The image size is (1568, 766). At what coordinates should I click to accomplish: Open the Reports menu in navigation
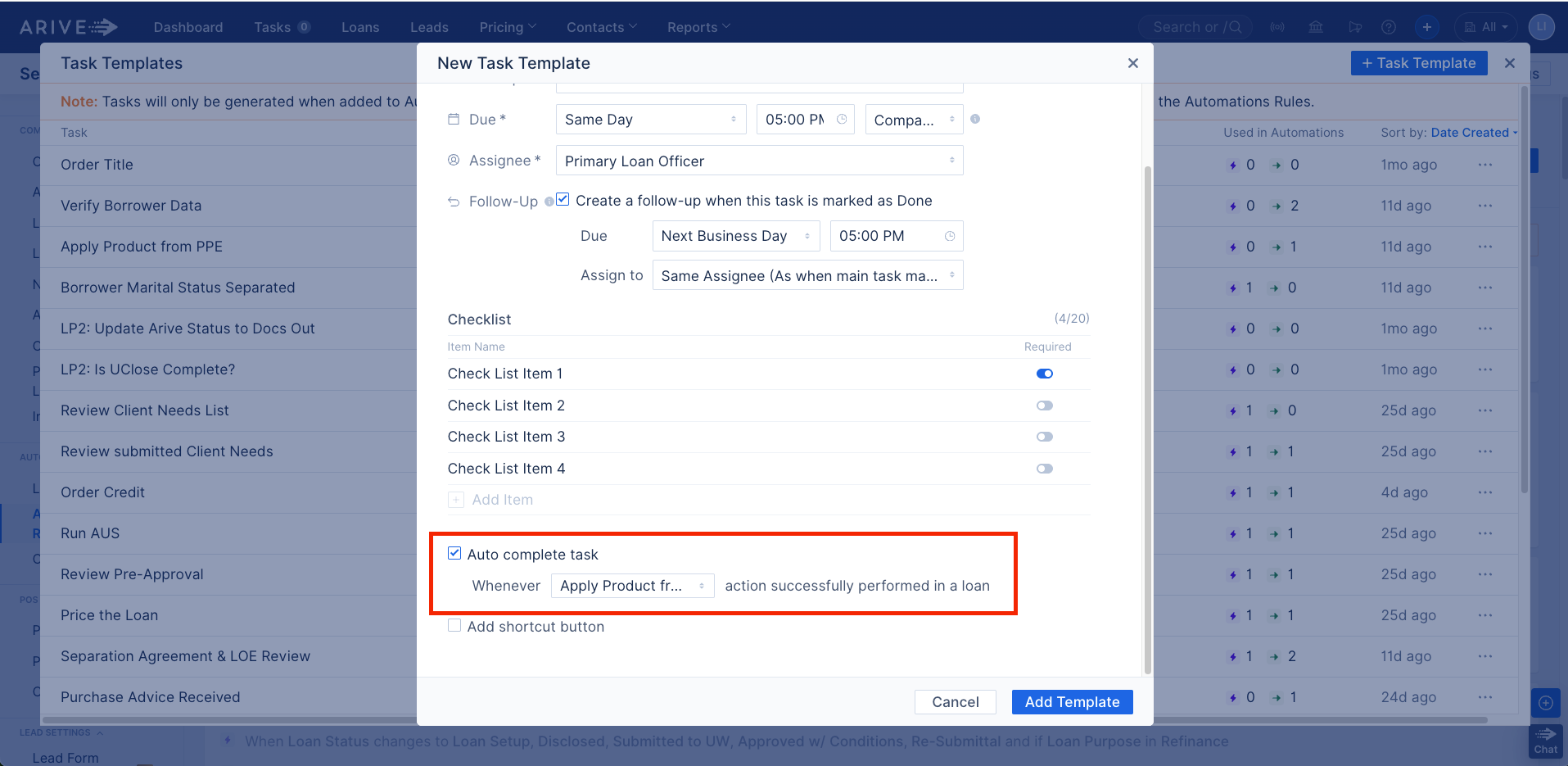697,26
